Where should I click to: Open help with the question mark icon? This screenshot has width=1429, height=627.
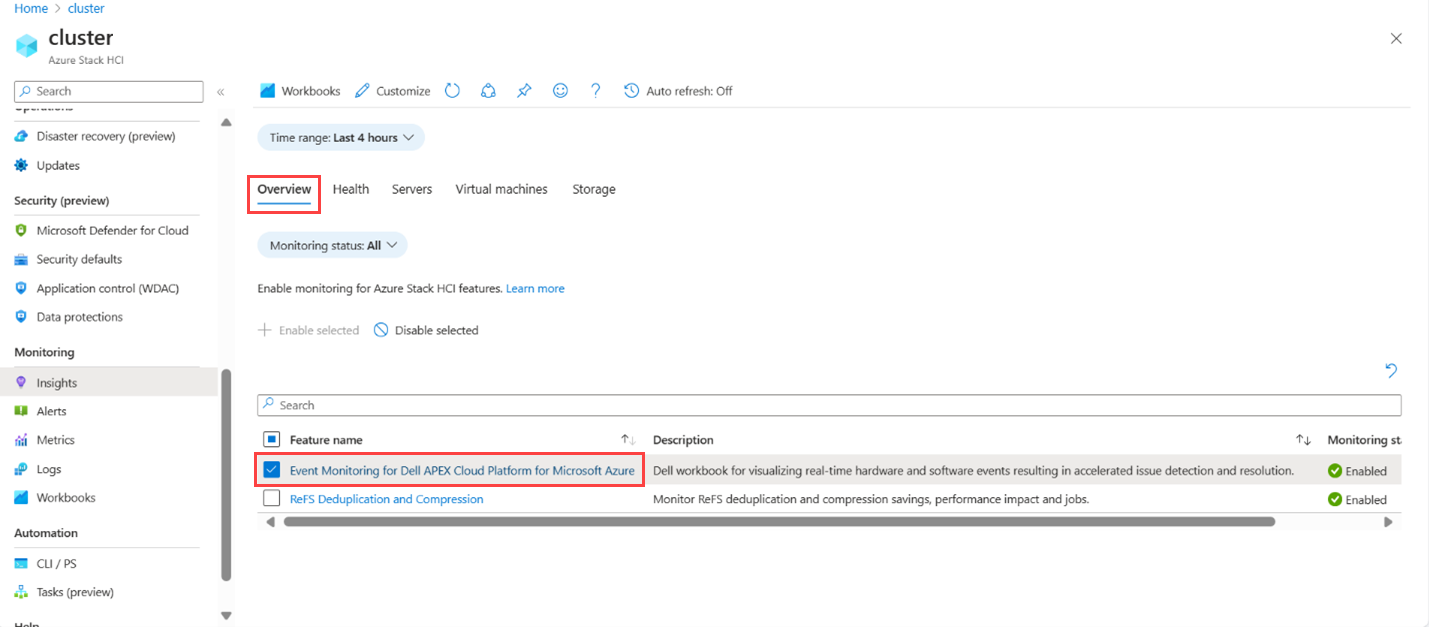point(596,91)
